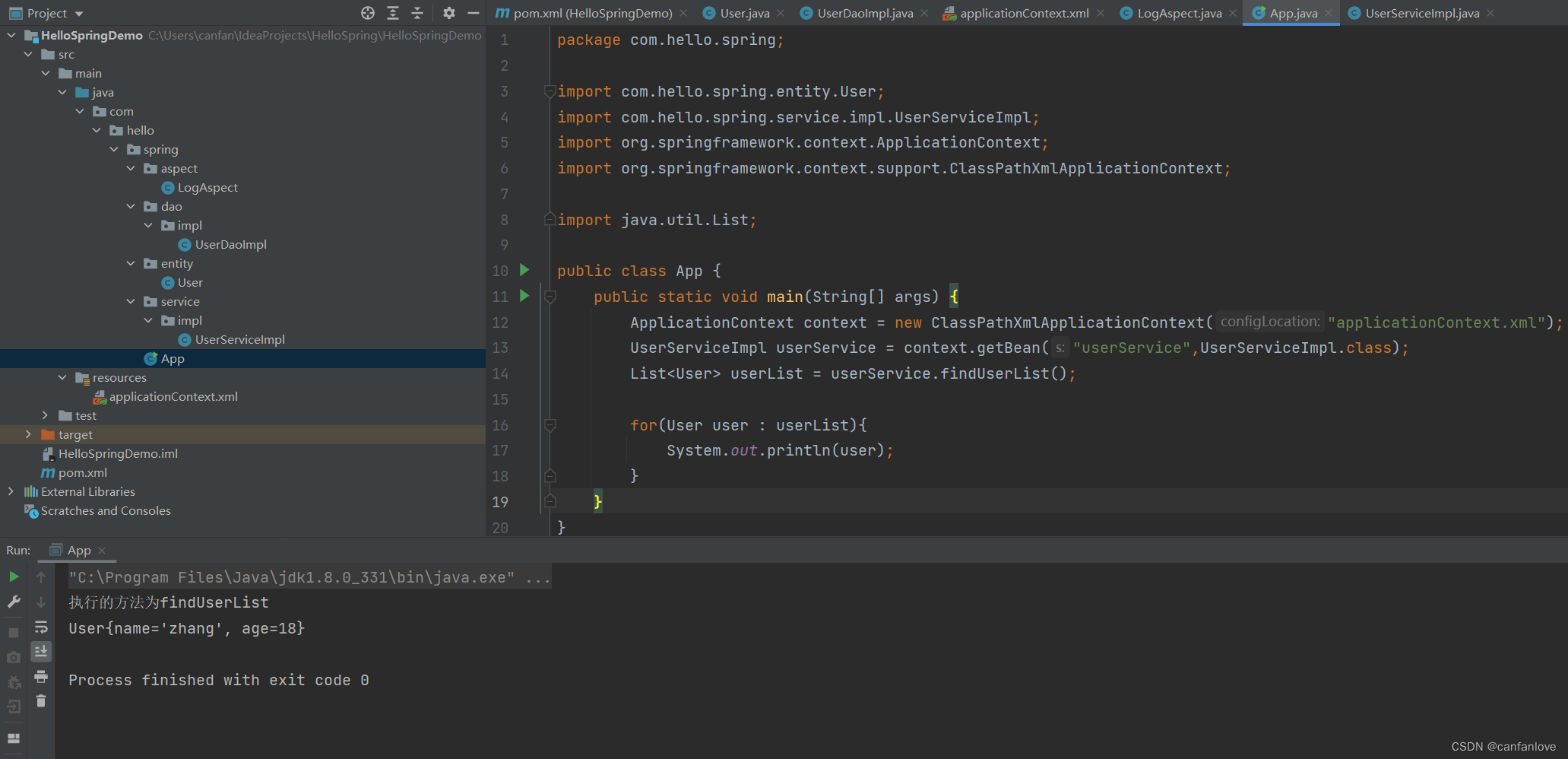
Task: Click the java.exe command line in console
Action: click(309, 577)
